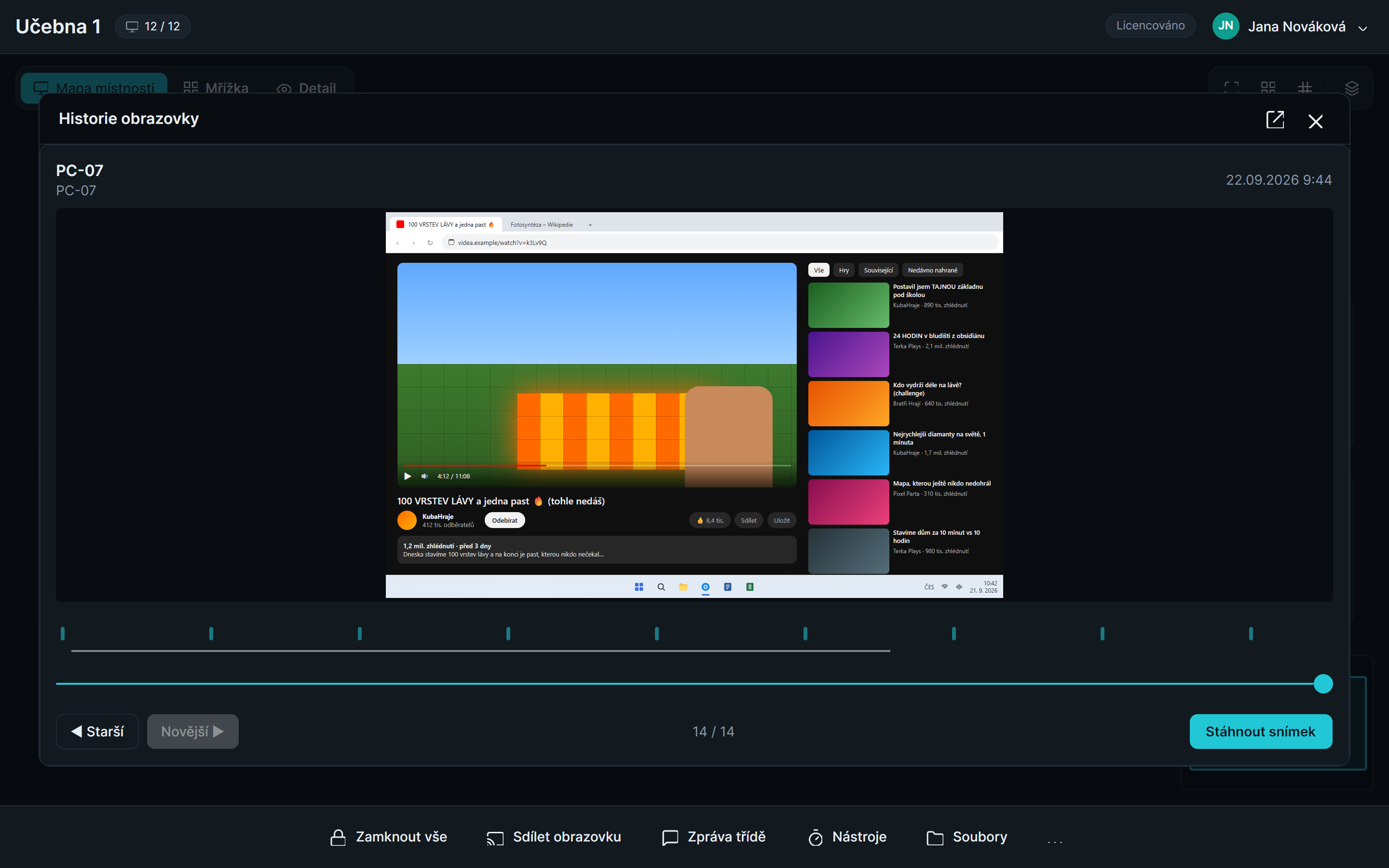Click the 14 / 14 snapshot counter

[713, 732]
